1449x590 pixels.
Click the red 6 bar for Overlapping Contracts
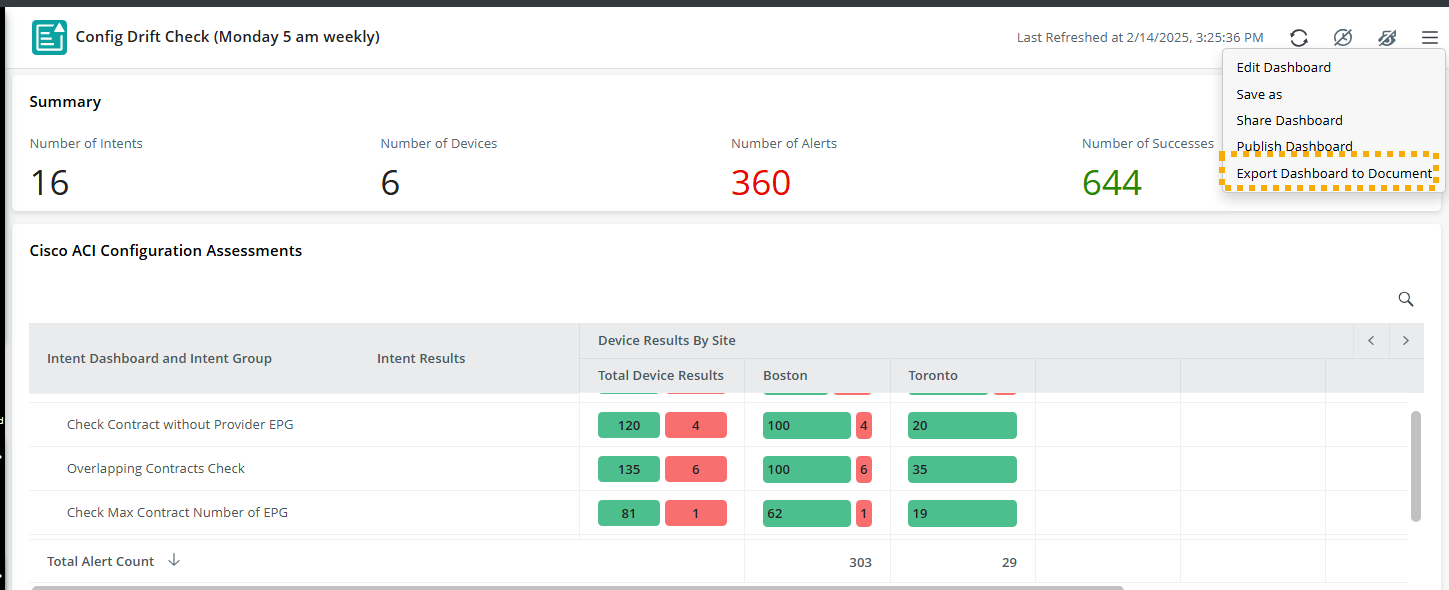695,469
